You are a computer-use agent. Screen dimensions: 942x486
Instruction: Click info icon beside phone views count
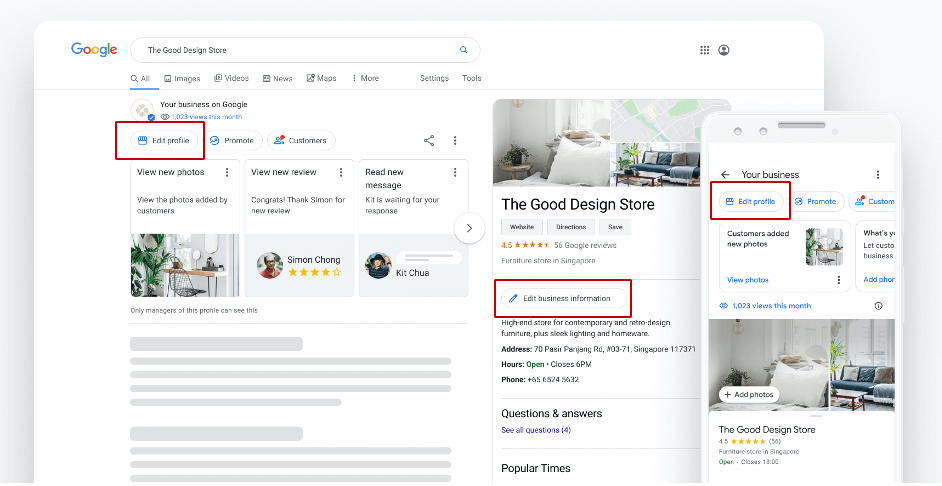tap(878, 306)
